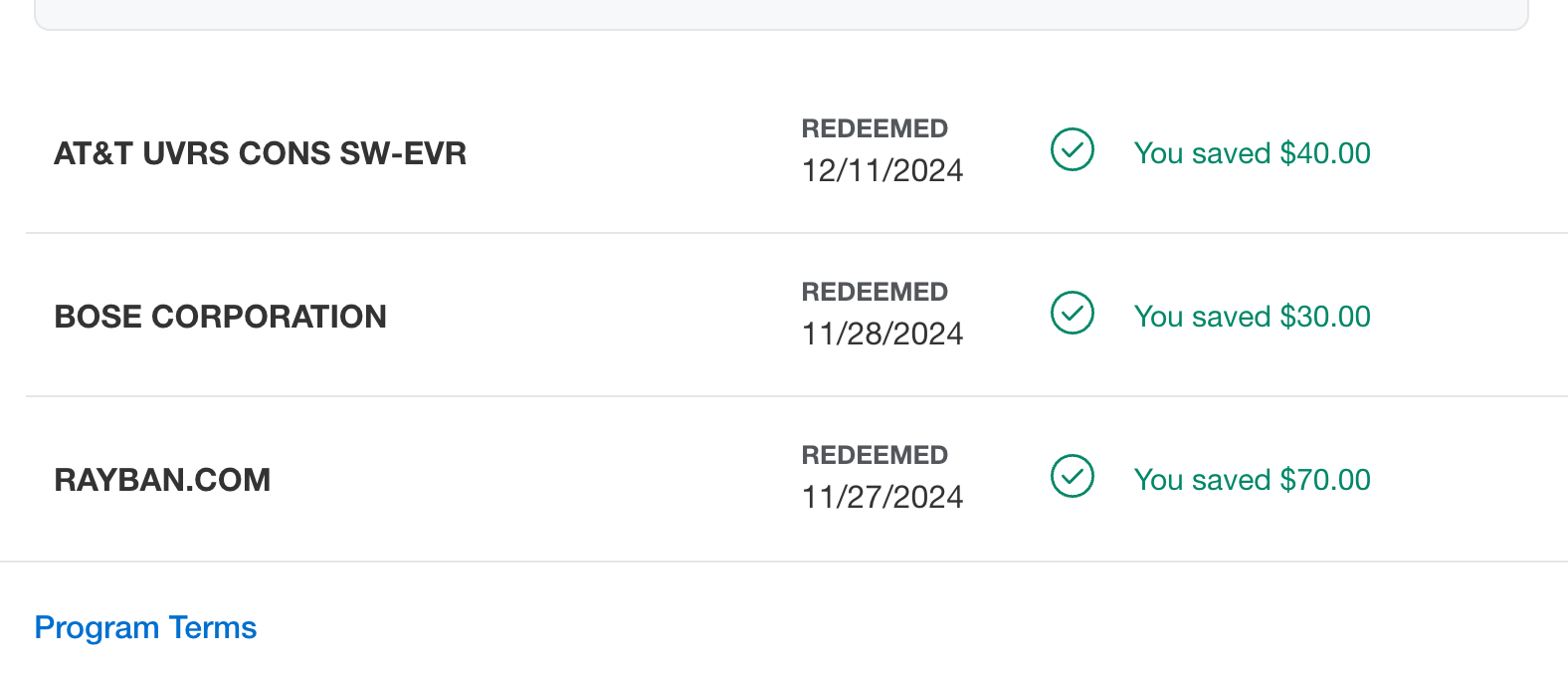
Task: Click the redeemed date 11/27/2024
Action: coord(882,498)
